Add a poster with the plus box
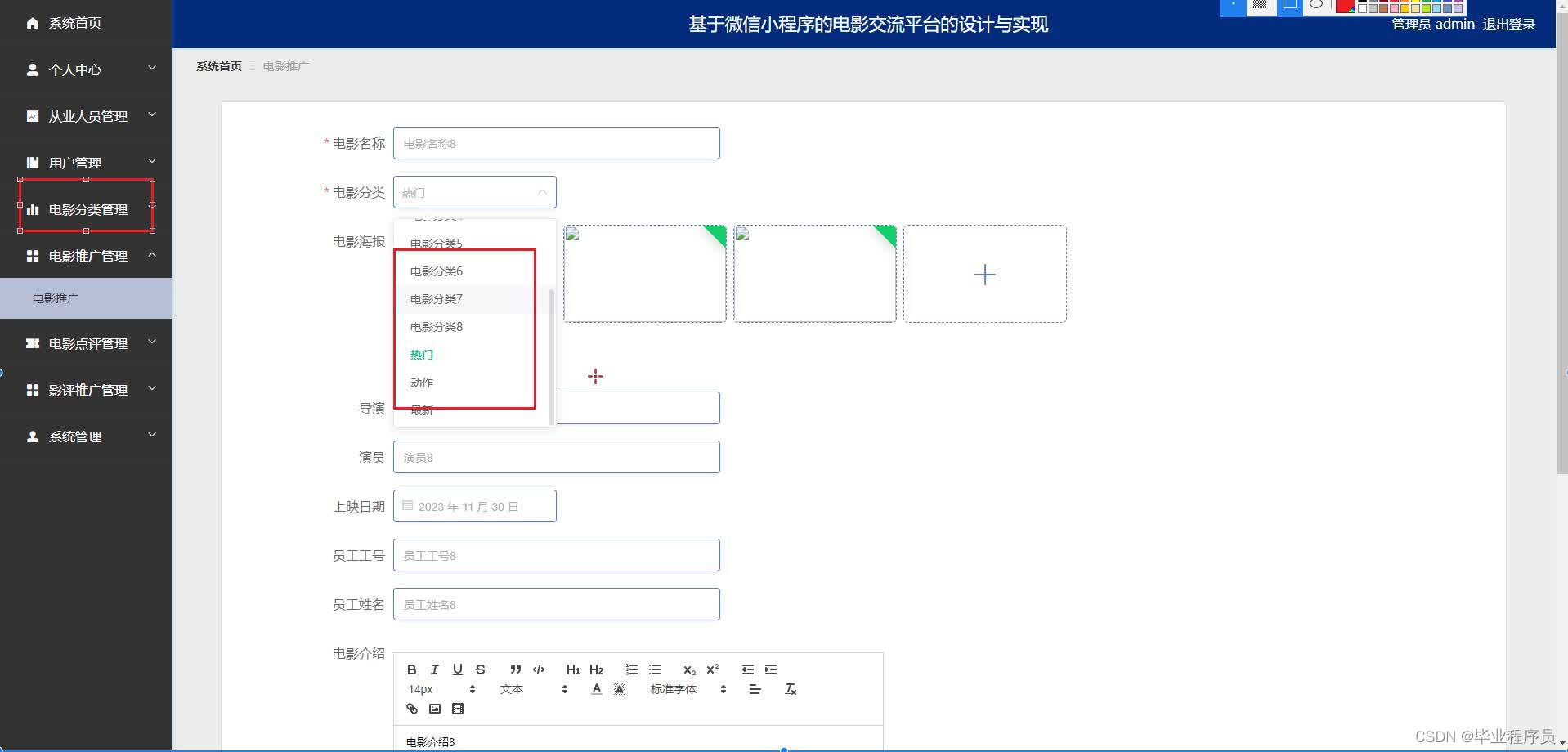 pyautogui.click(x=985, y=274)
